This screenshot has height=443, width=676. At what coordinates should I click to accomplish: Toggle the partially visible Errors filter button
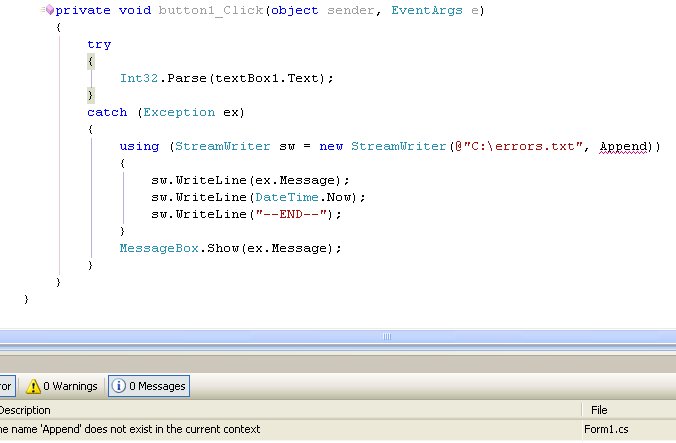click(6, 386)
